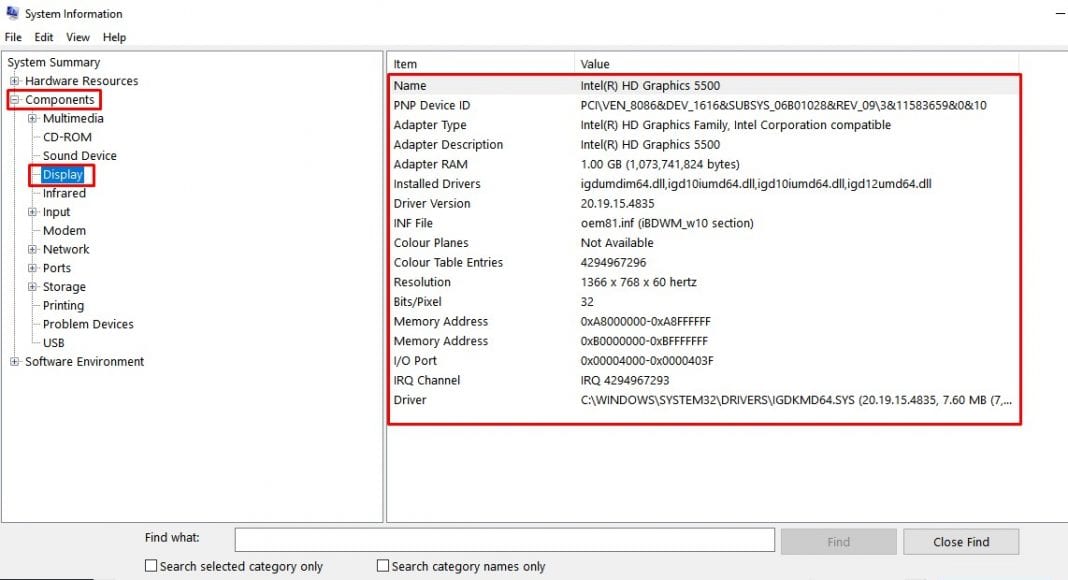Expand the Multimedia node
Image resolution: width=1068 pixels, height=580 pixels.
(31, 118)
